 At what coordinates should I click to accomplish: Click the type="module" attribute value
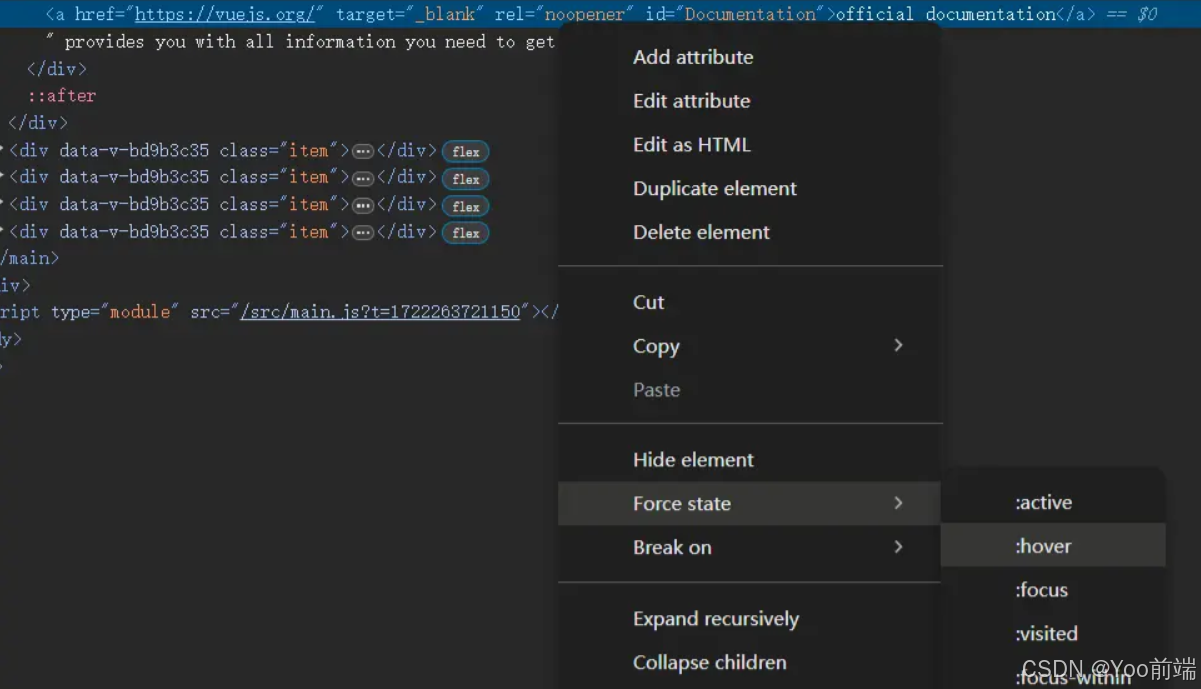click(140, 312)
